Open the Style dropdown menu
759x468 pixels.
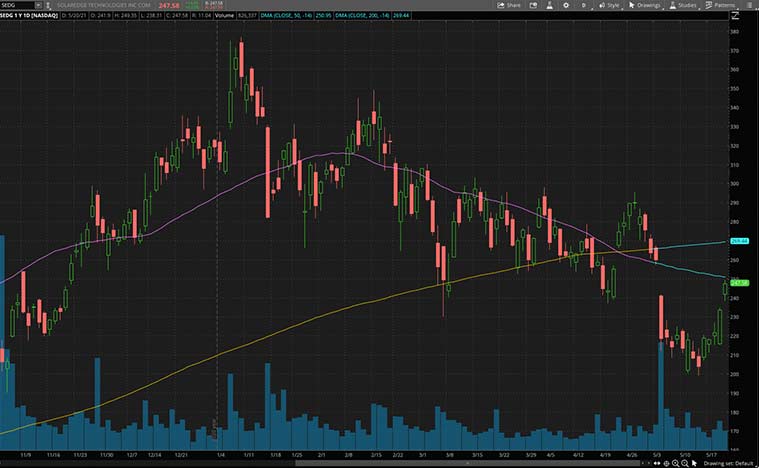click(608, 5)
